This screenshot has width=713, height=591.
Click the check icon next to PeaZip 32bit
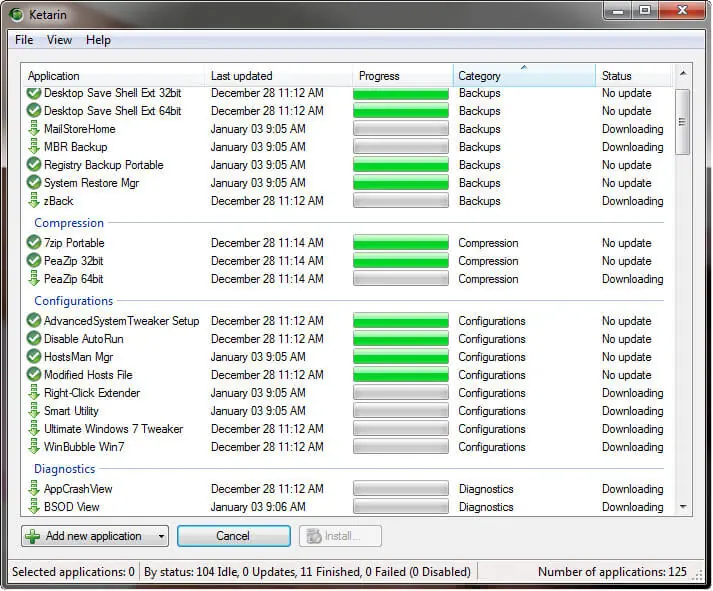click(x=34, y=260)
